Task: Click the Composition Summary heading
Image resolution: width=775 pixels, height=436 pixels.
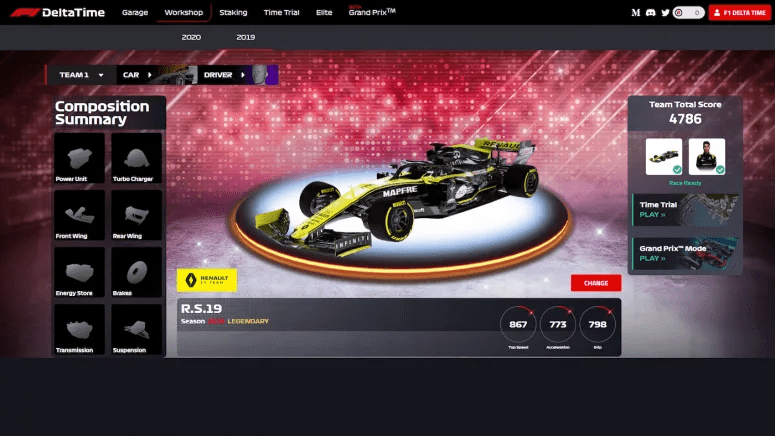Action: coord(102,113)
